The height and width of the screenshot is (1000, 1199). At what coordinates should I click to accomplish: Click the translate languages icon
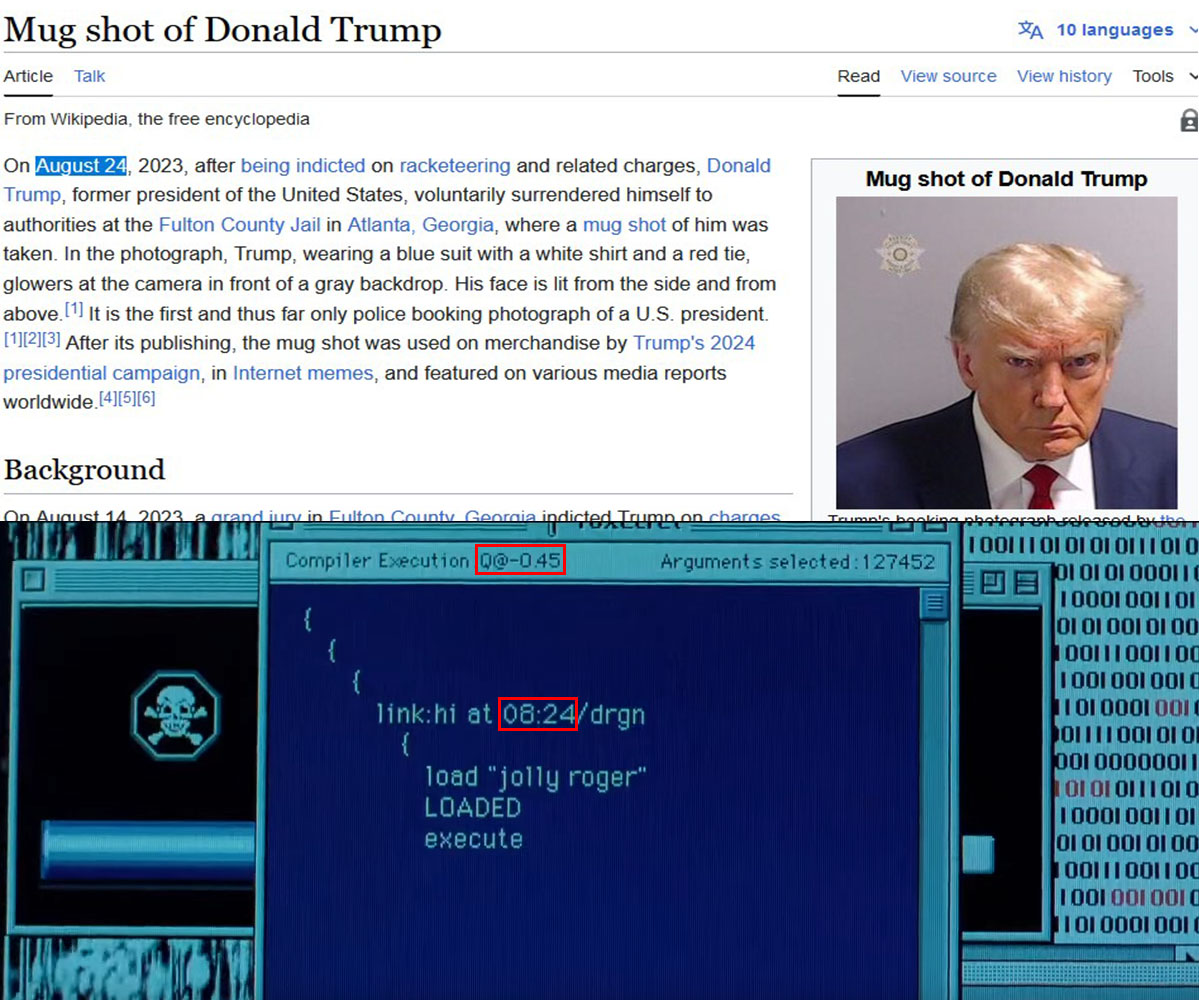(1030, 30)
